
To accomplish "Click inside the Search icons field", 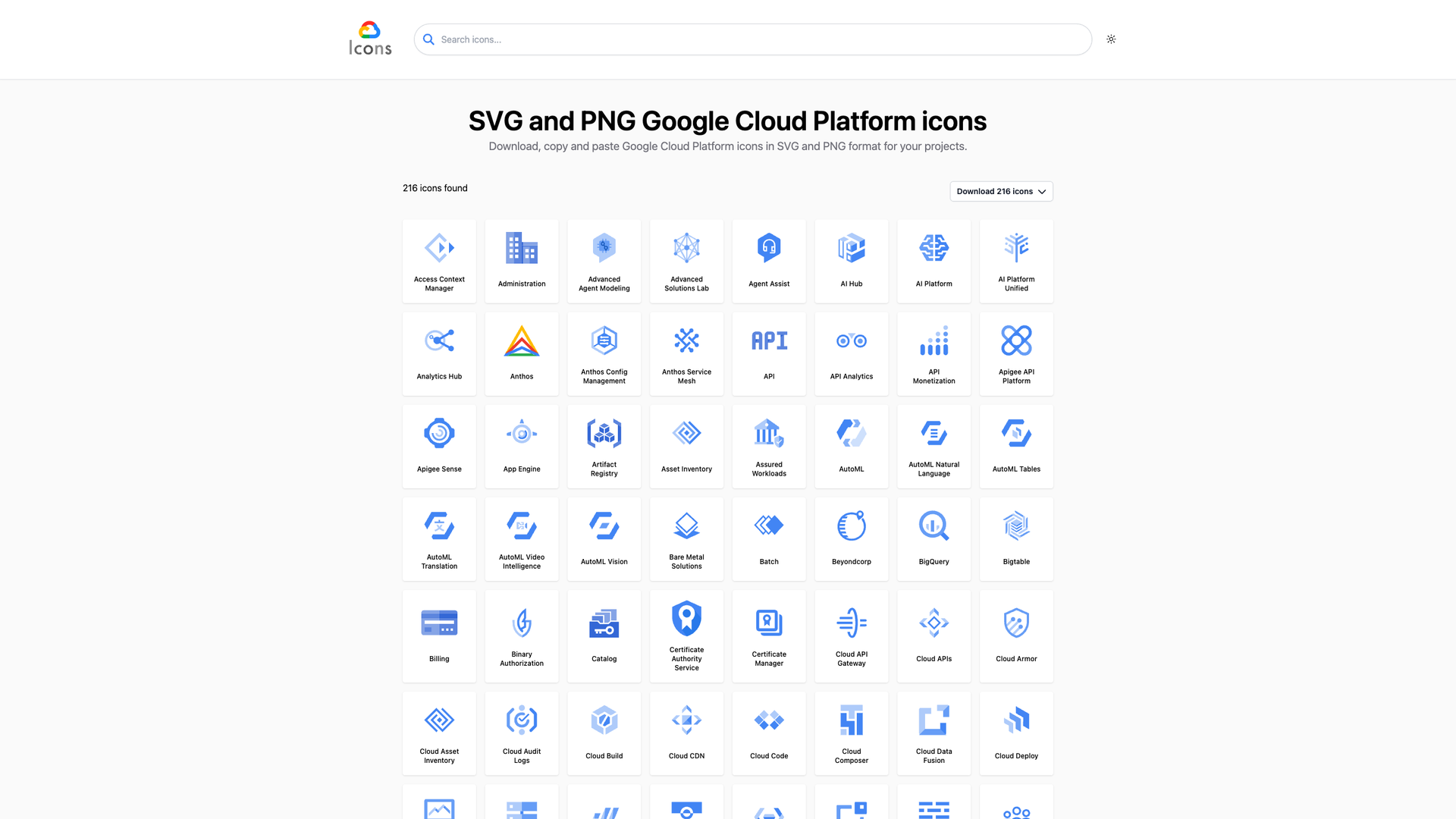I will tap(752, 39).
